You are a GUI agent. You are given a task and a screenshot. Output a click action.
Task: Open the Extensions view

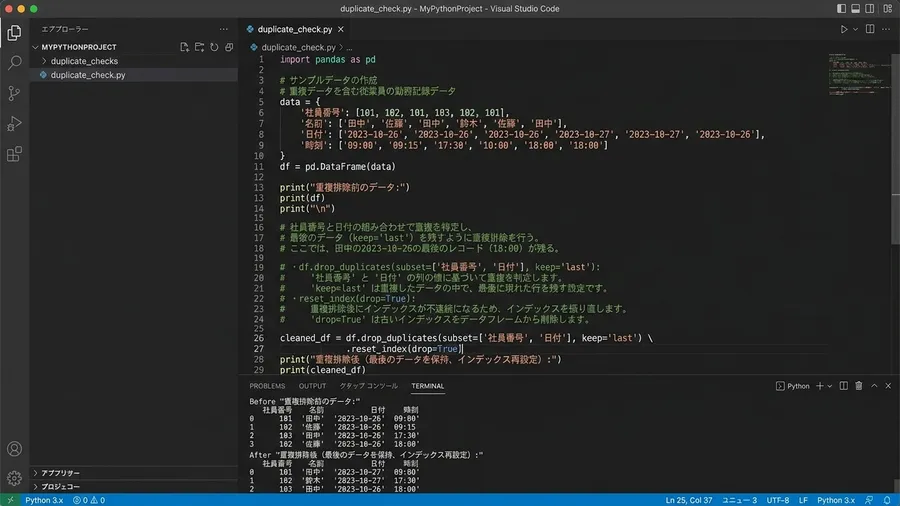click(14, 154)
